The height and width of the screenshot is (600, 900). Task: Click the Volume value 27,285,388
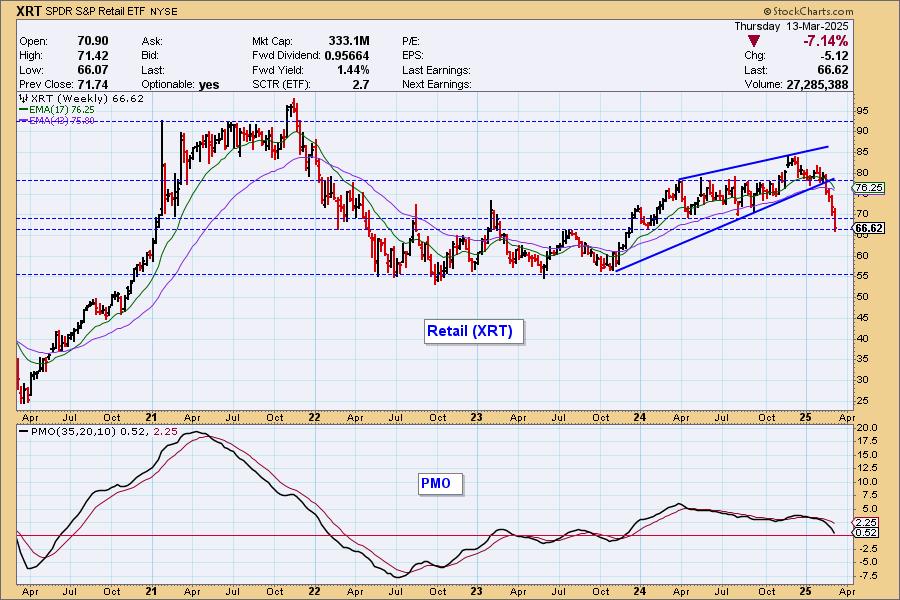coord(817,84)
